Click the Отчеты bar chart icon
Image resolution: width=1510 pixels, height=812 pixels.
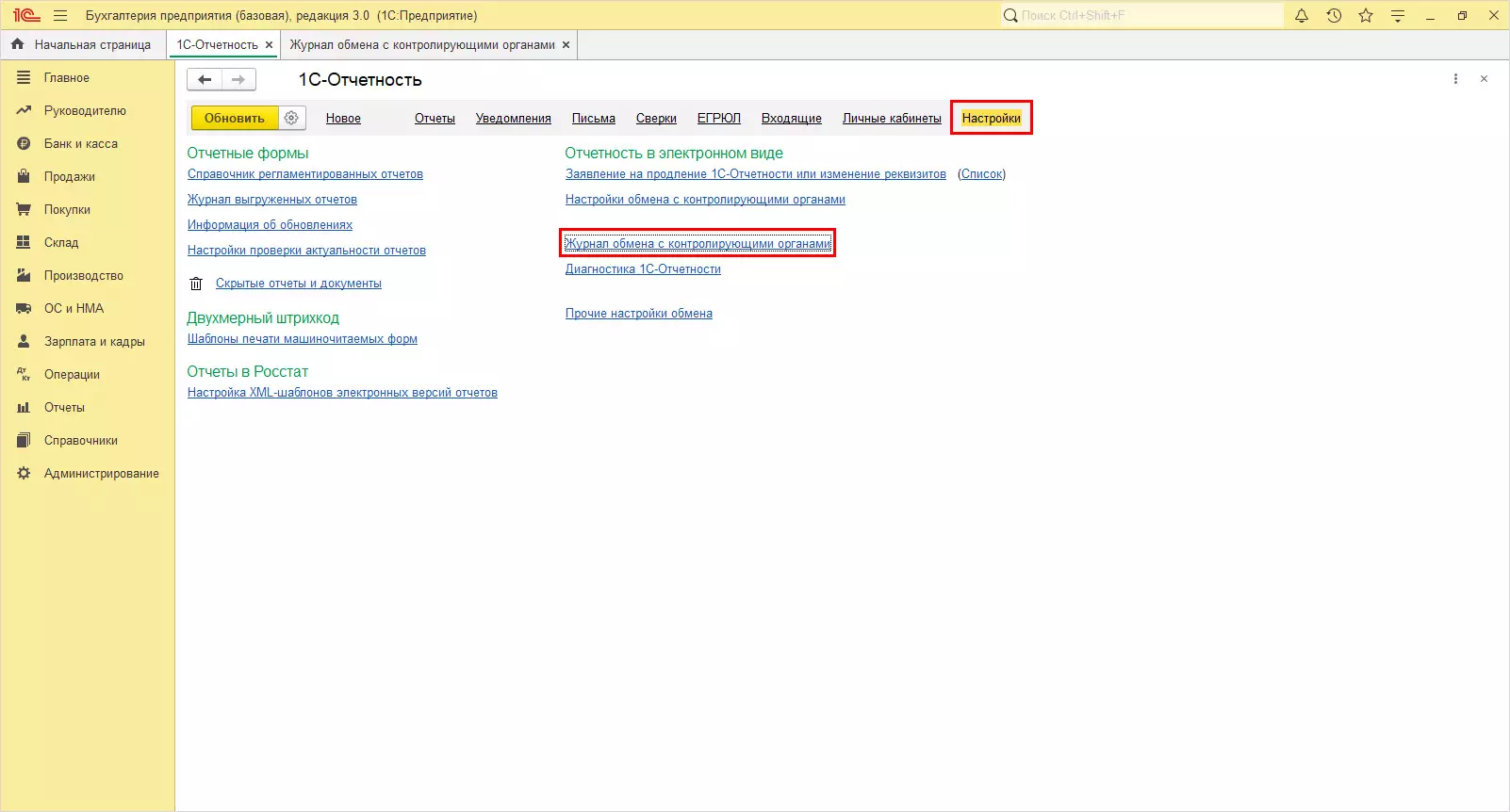click(24, 407)
